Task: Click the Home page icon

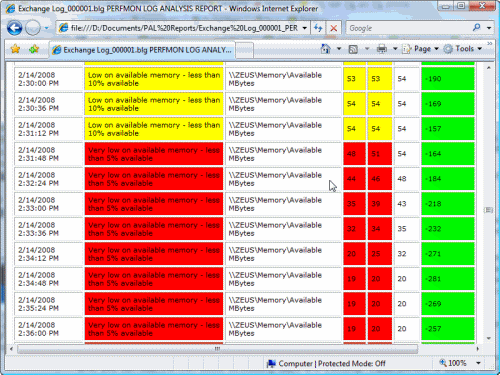Action: click(x=325, y=49)
